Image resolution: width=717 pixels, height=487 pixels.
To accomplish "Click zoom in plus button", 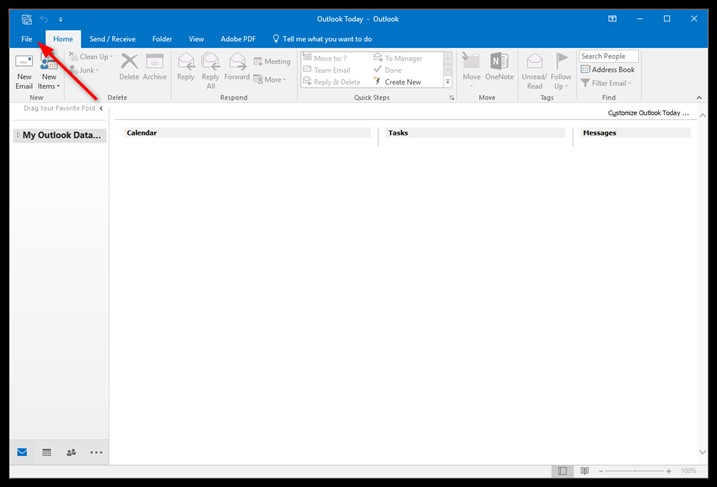I will tap(669, 471).
